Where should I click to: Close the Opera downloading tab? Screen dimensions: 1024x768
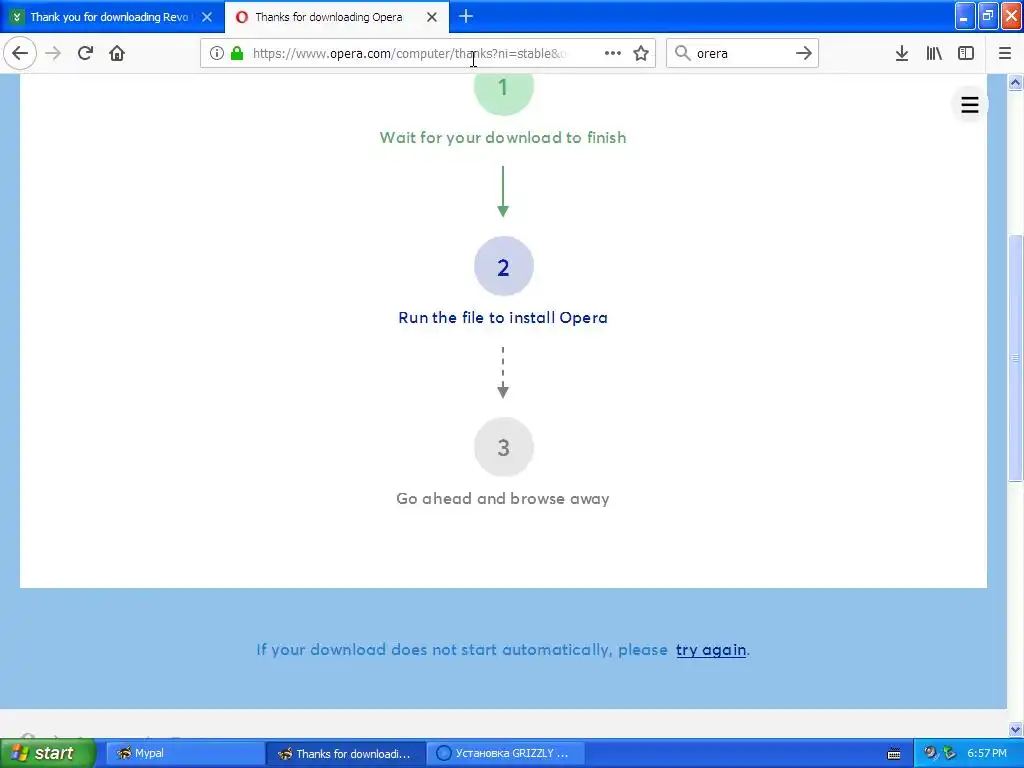432,17
